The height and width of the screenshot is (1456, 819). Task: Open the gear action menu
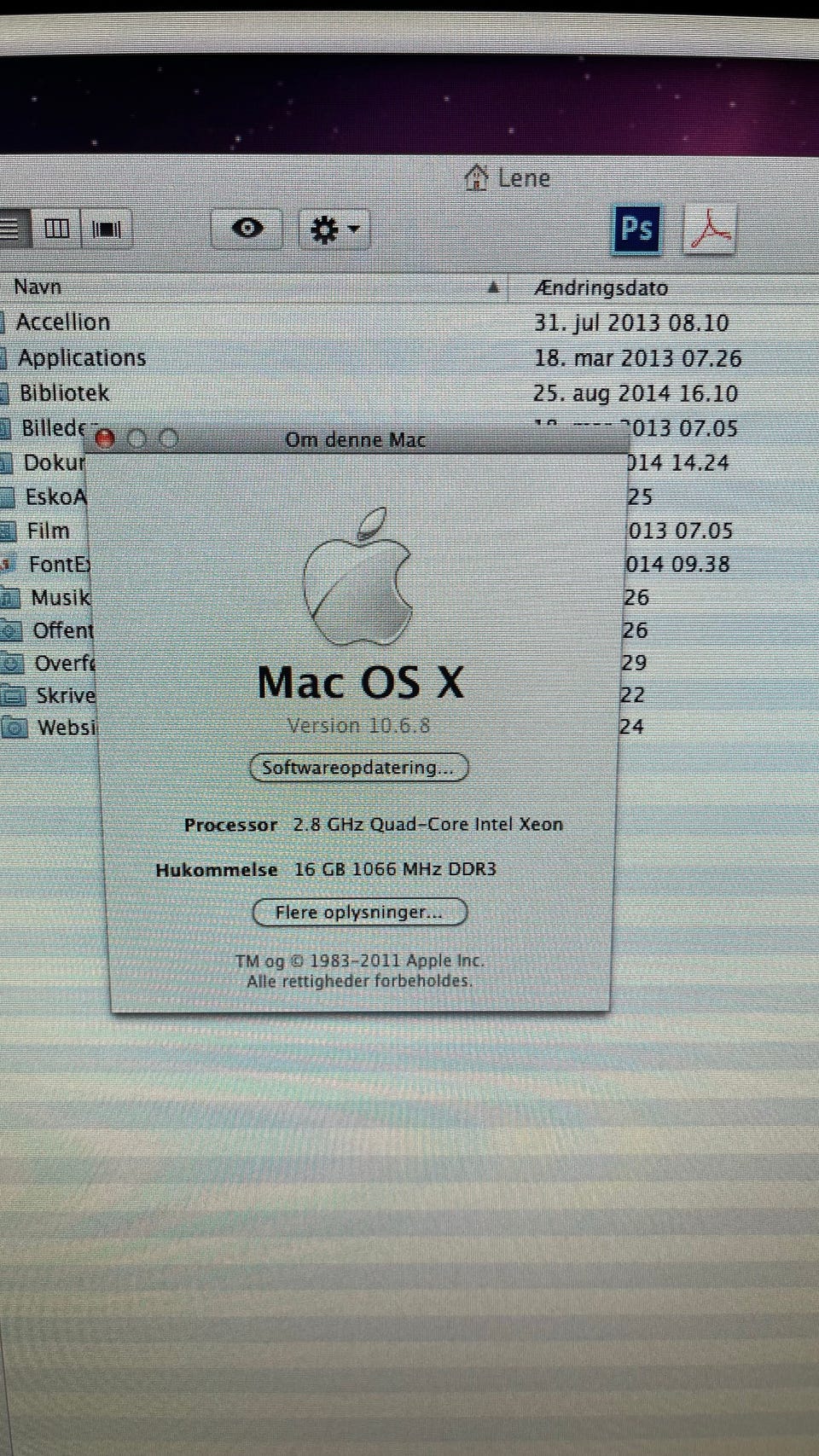click(334, 229)
